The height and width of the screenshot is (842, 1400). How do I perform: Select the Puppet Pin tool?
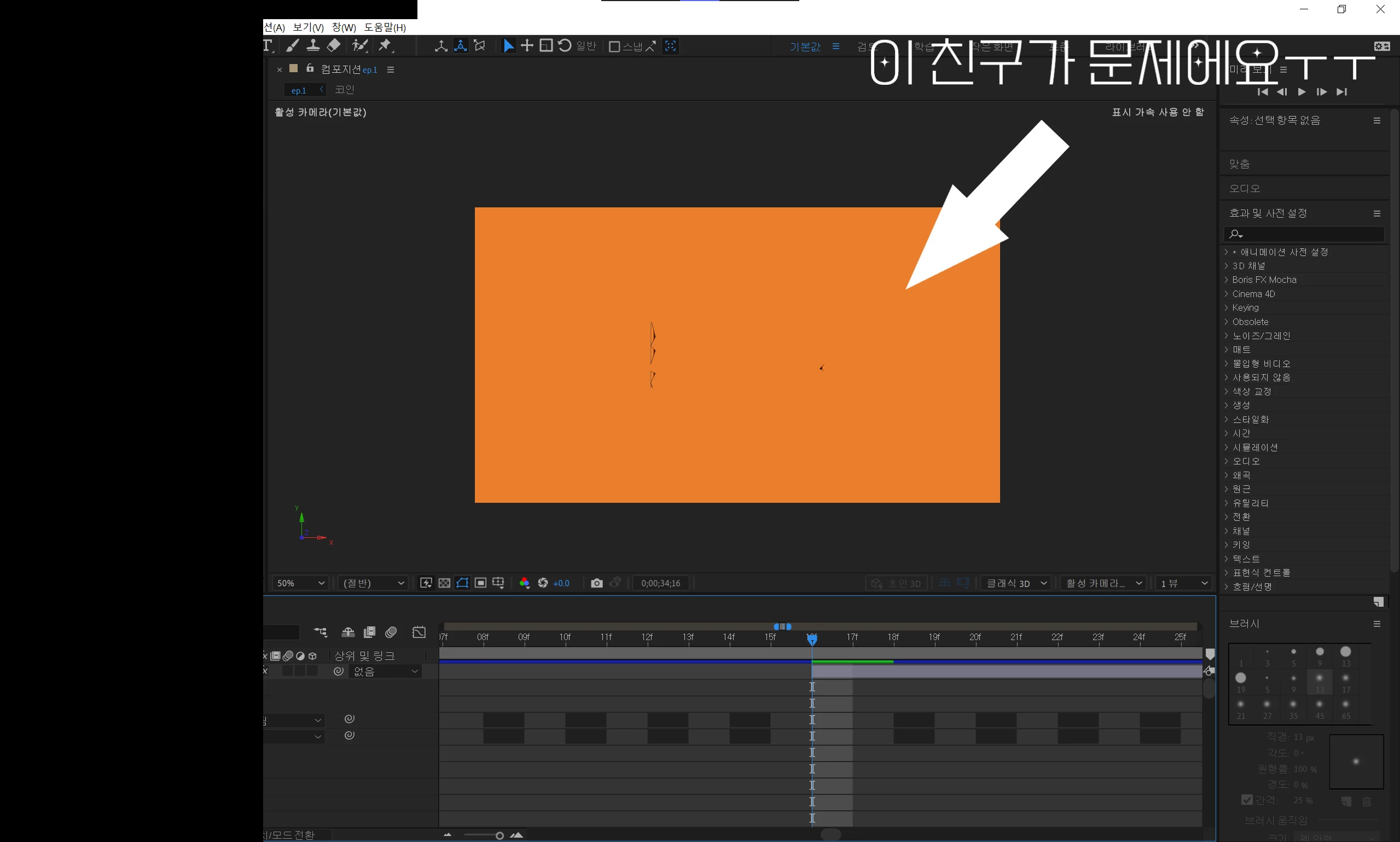click(x=385, y=45)
